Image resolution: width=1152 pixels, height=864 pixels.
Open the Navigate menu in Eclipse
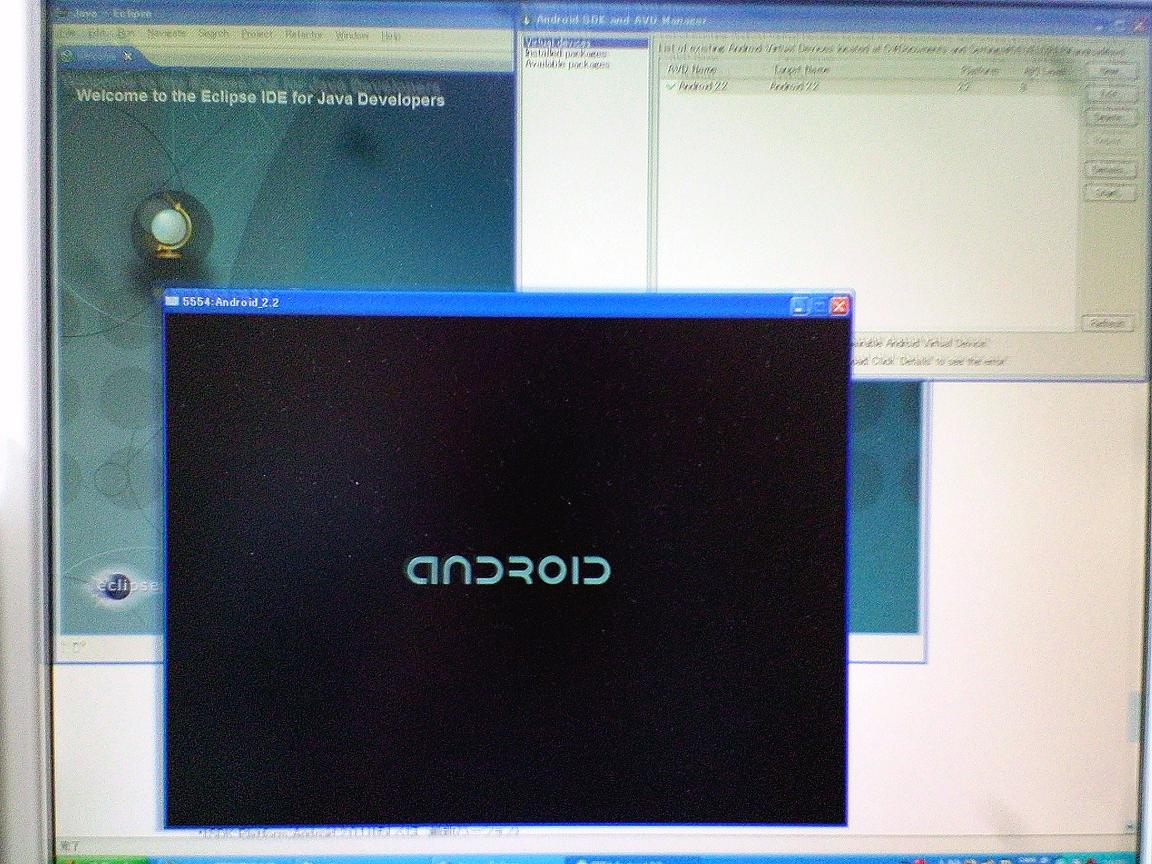[166, 34]
